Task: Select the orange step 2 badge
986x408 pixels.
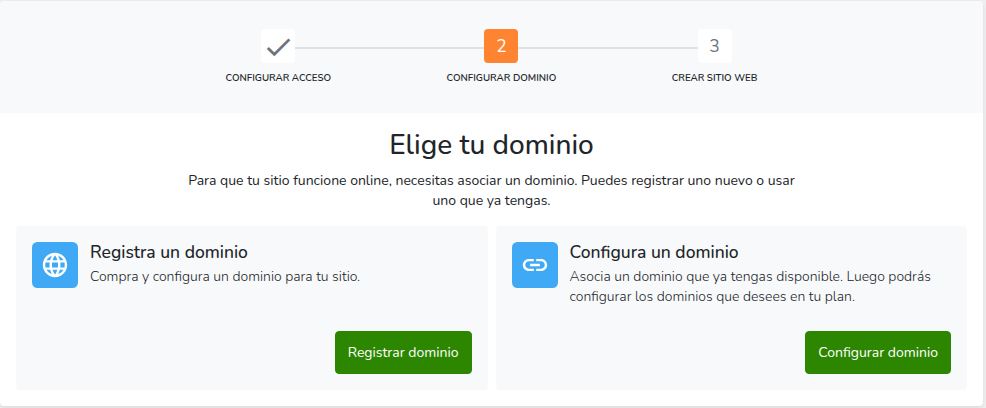Action: pyautogui.click(x=501, y=46)
